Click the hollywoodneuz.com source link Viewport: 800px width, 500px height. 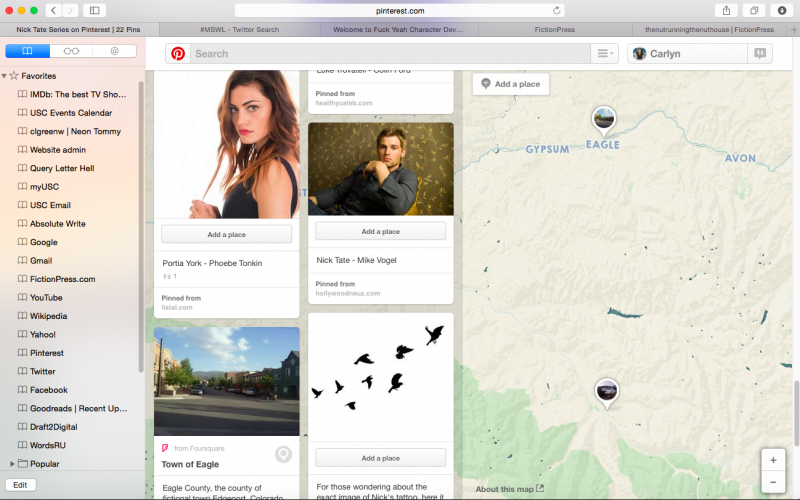347,293
